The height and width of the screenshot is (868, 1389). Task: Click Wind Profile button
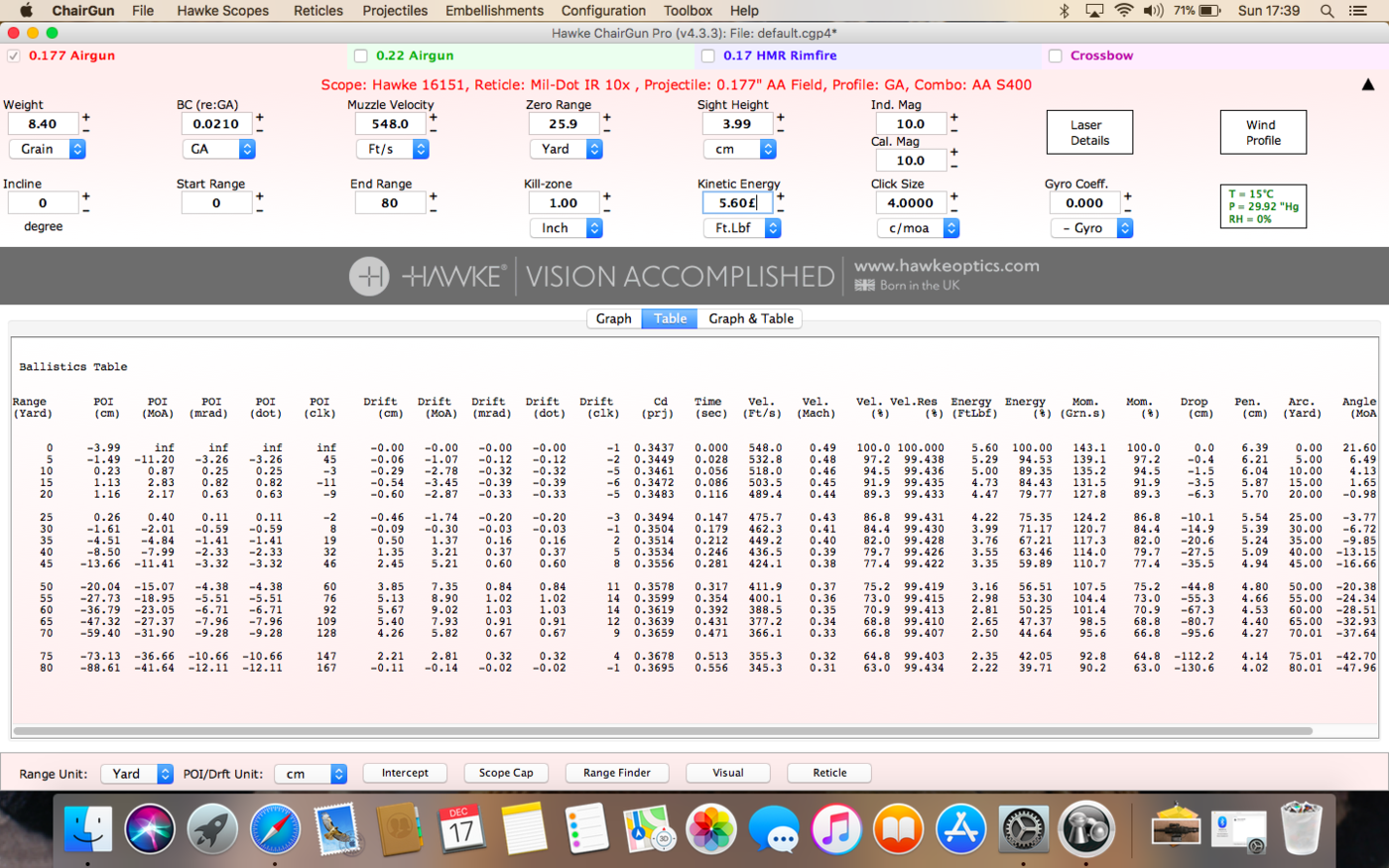click(x=1263, y=132)
